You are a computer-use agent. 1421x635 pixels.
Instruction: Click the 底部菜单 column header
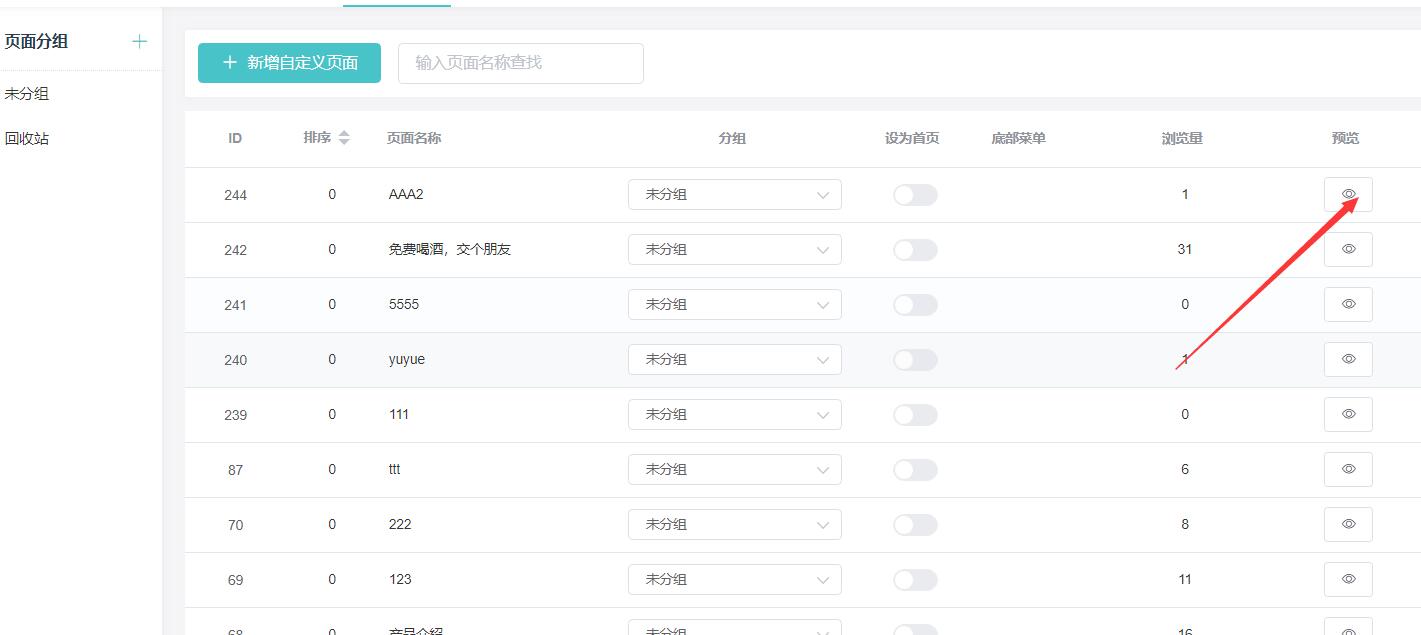click(x=1018, y=138)
